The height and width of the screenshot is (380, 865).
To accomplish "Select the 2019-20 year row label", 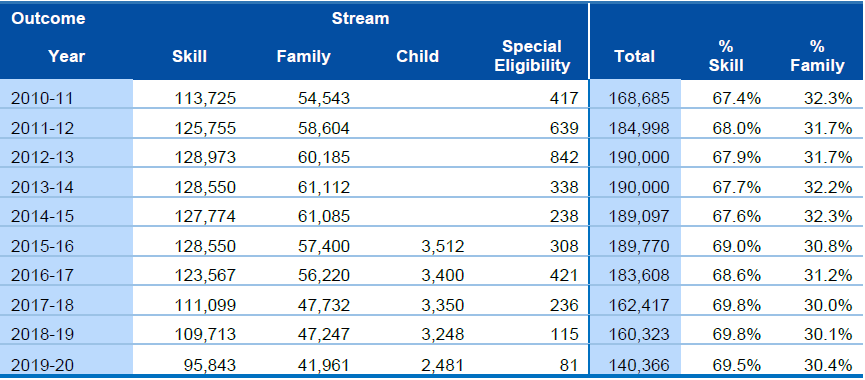I will click(x=42, y=365).
